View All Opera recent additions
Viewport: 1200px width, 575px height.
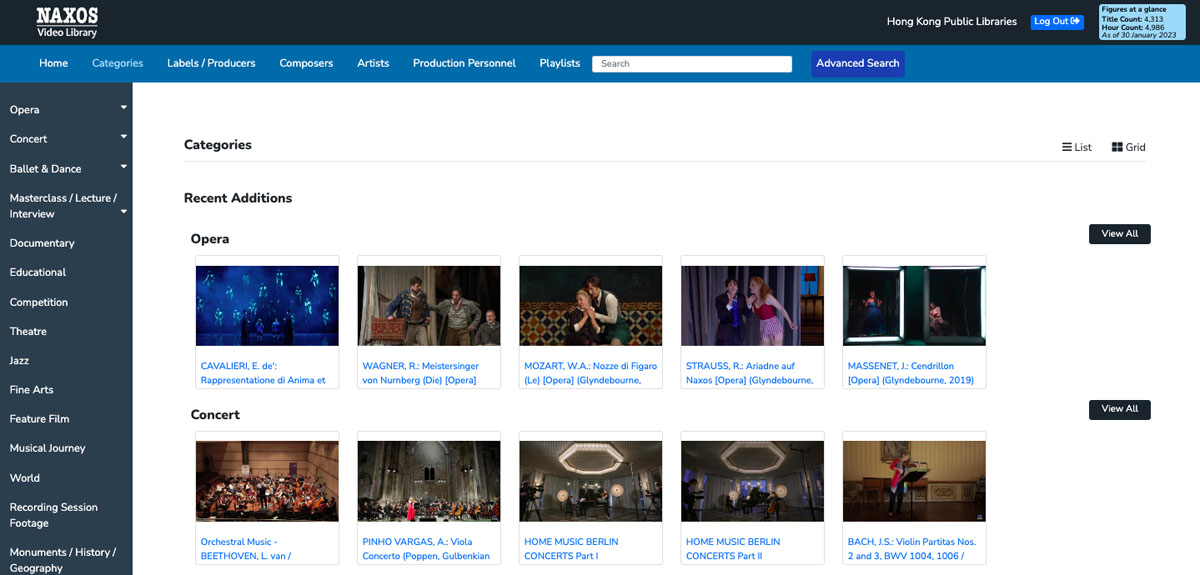tap(1119, 234)
